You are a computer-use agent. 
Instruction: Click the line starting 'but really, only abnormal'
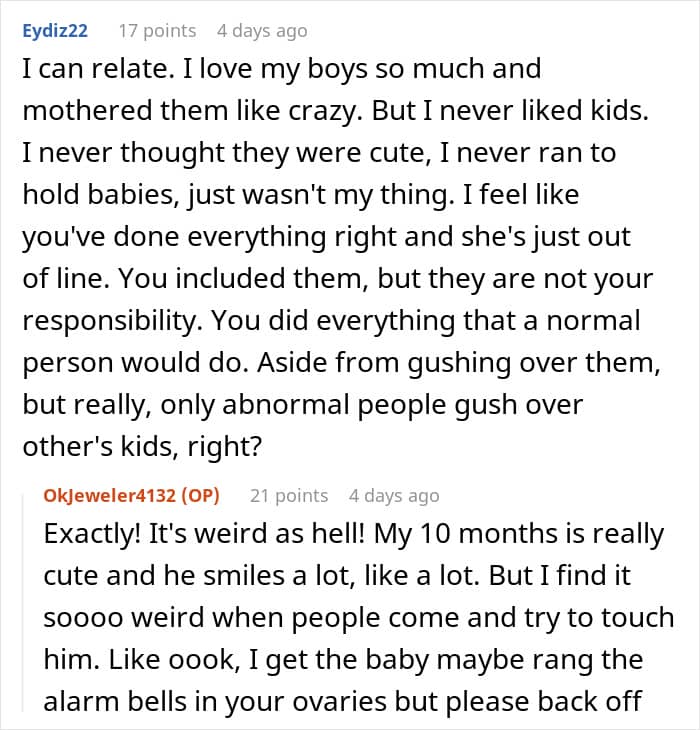(303, 405)
